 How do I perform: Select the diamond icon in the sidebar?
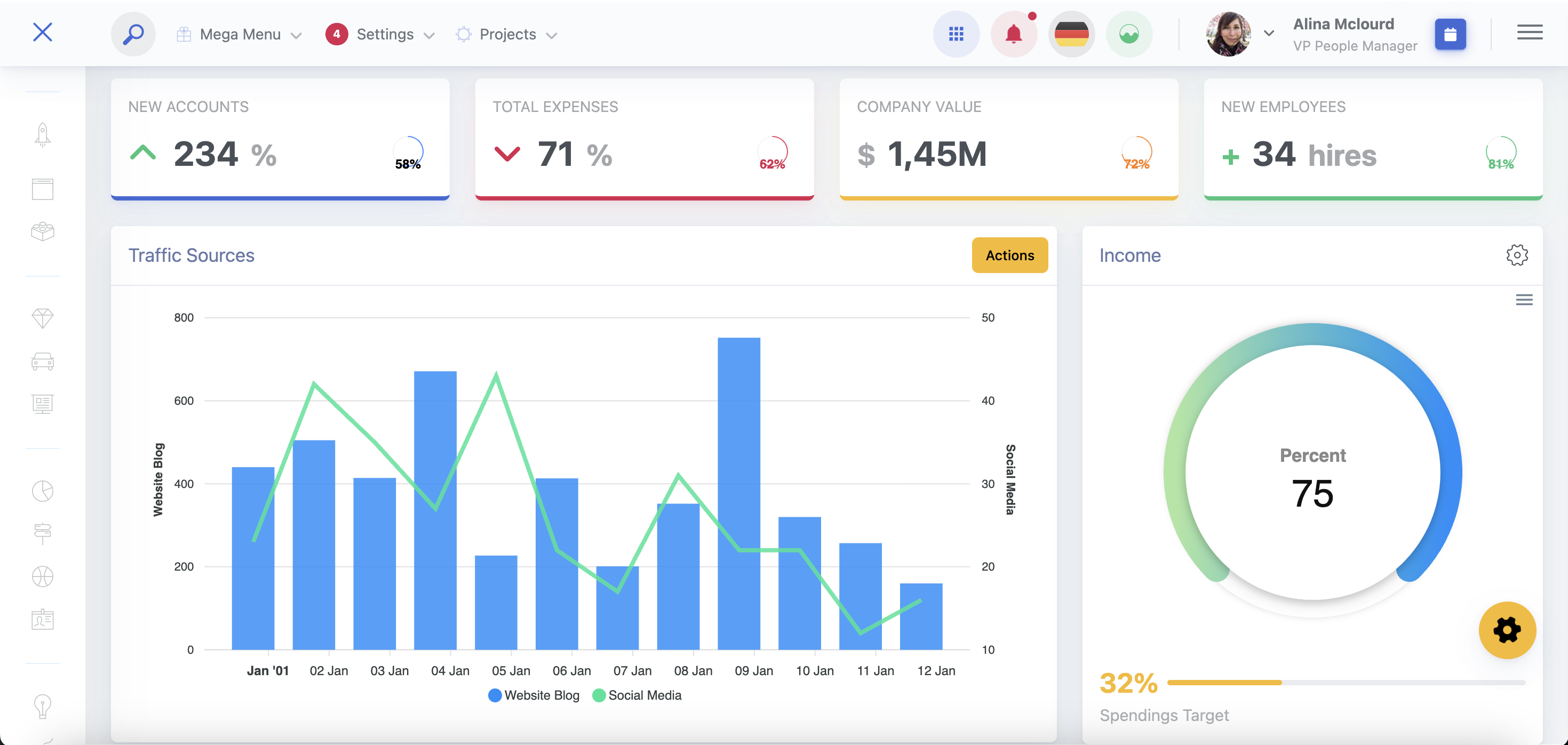coord(42,318)
